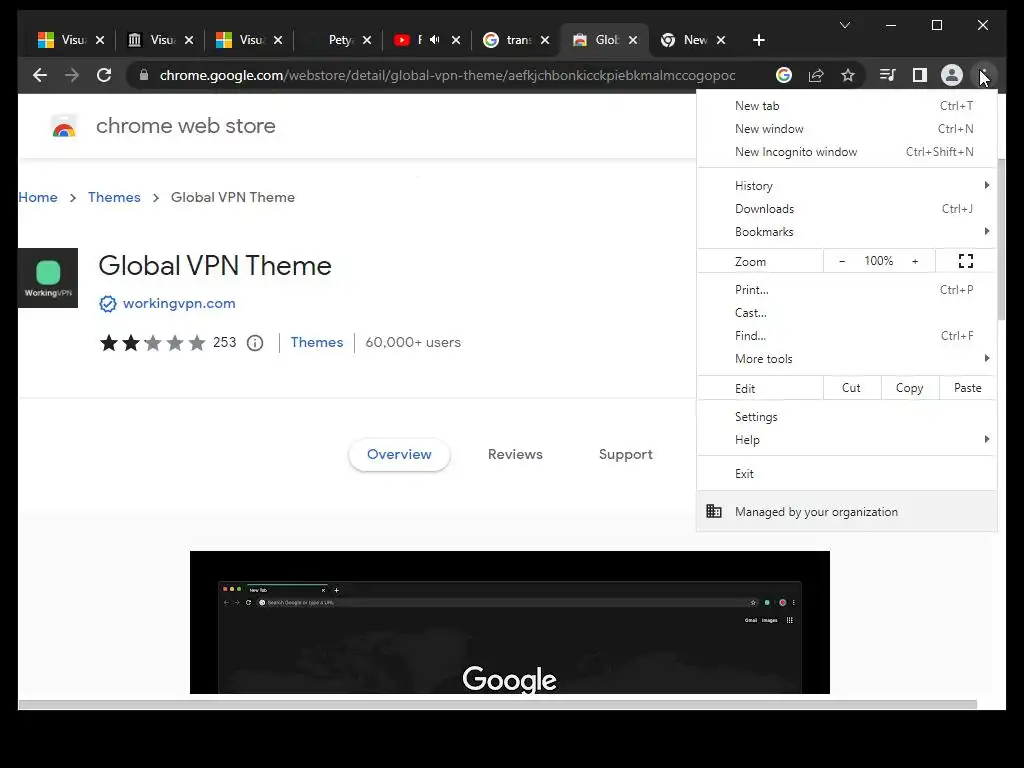The image size is (1024, 768).
Task: Reload the page with the refresh icon
Action: coord(104,75)
